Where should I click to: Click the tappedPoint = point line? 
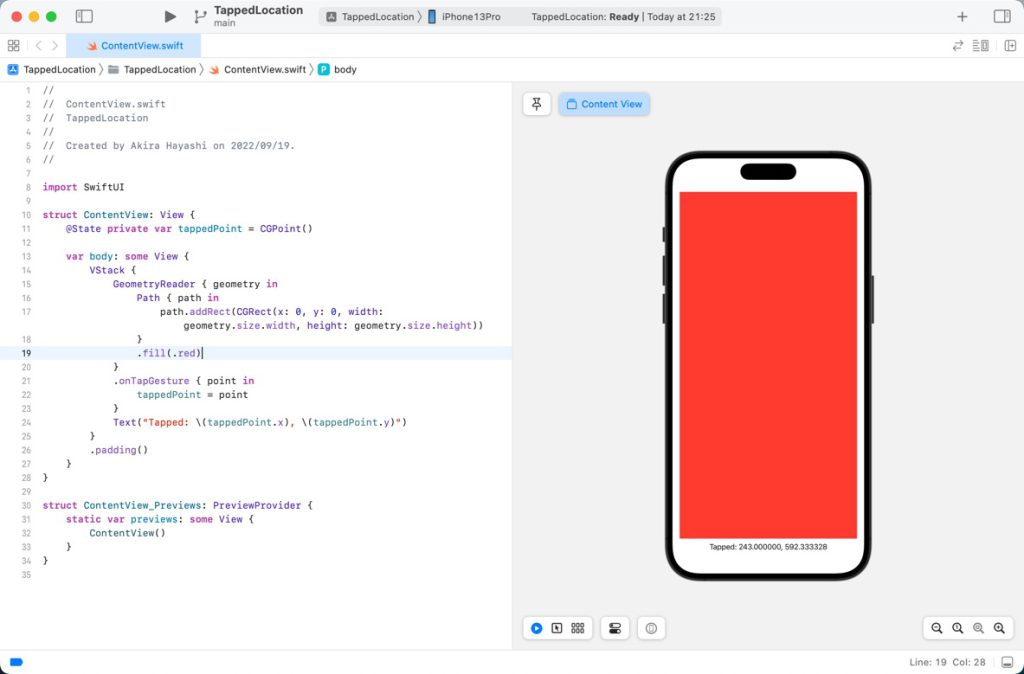pyautogui.click(x=192, y=394)
